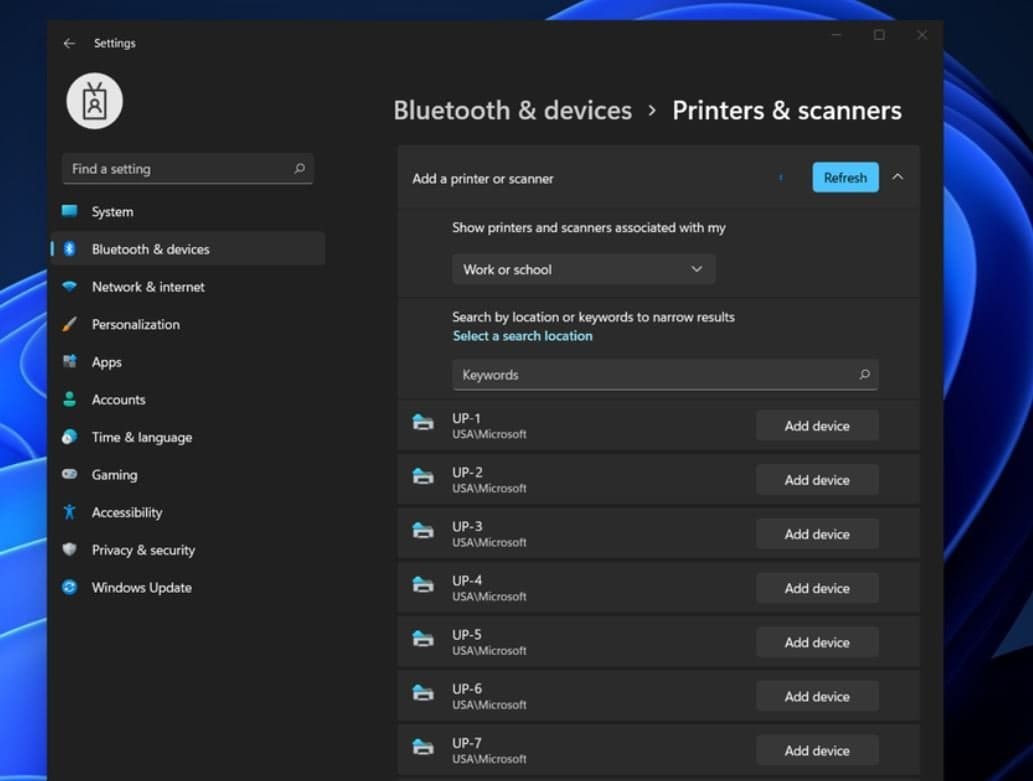This screenshot has width=1033, height=781.
Task: Add device for printer UP-2
Action: (x=816, y=480)
